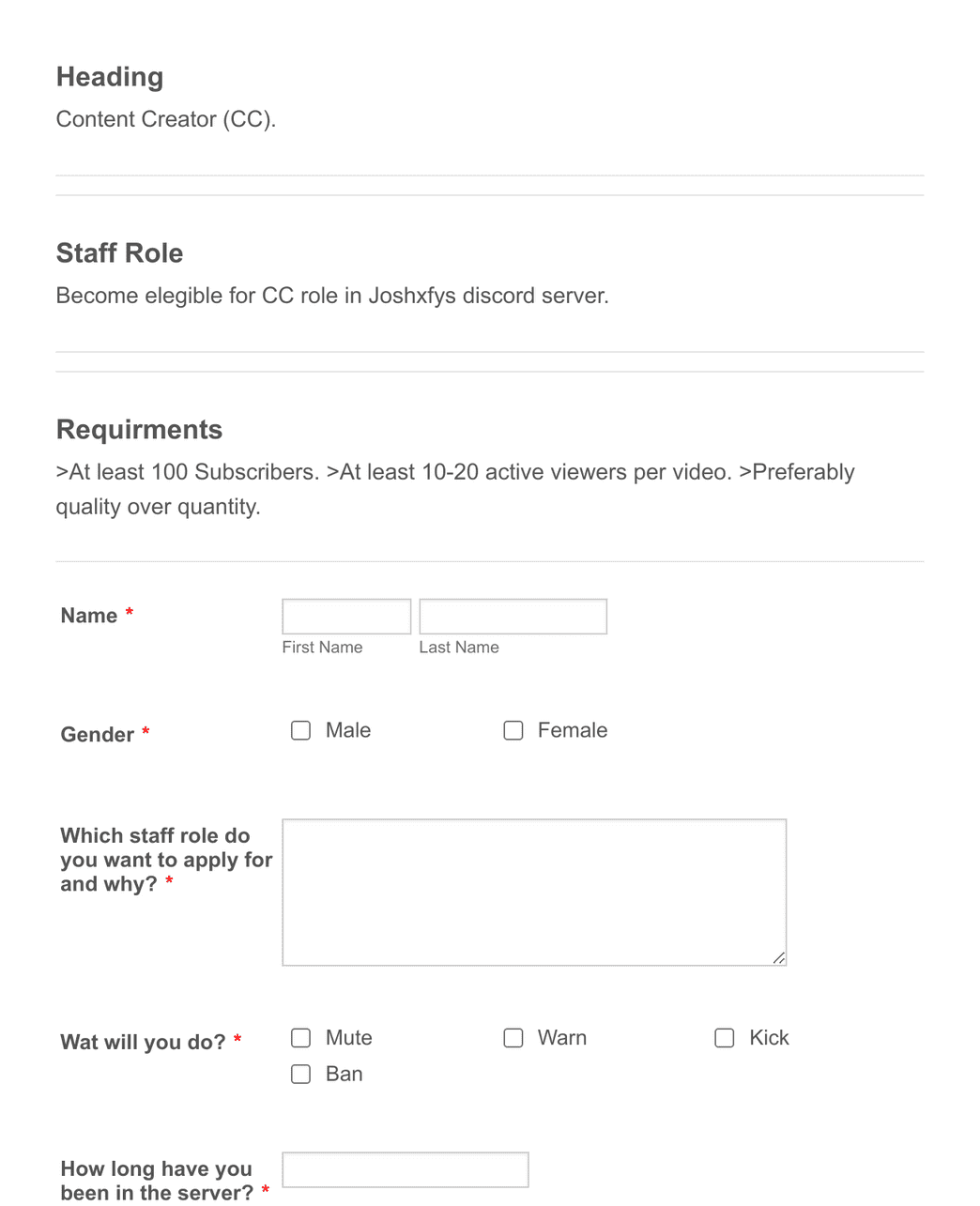Click the textarea resize handle
The image size is (980, 1206).
[x=779, y=958]
